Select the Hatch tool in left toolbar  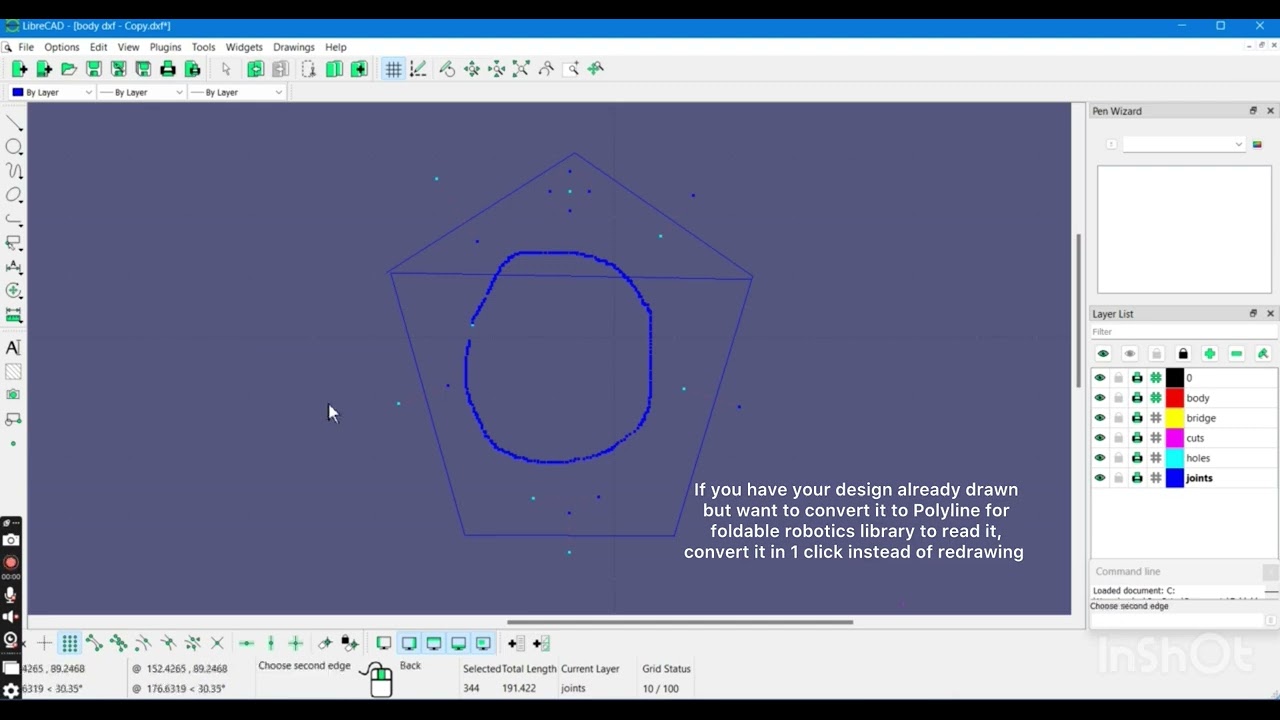point(13,372)
